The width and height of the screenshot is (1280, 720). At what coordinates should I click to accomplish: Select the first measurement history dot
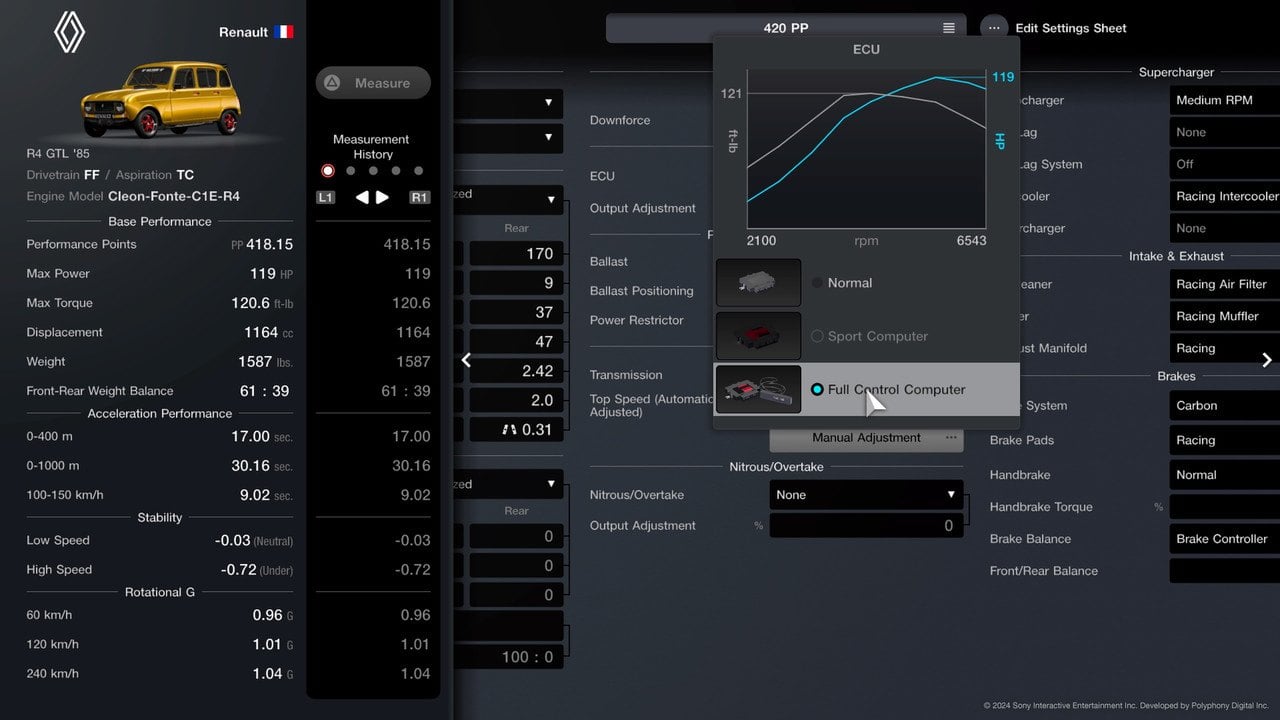327,171
